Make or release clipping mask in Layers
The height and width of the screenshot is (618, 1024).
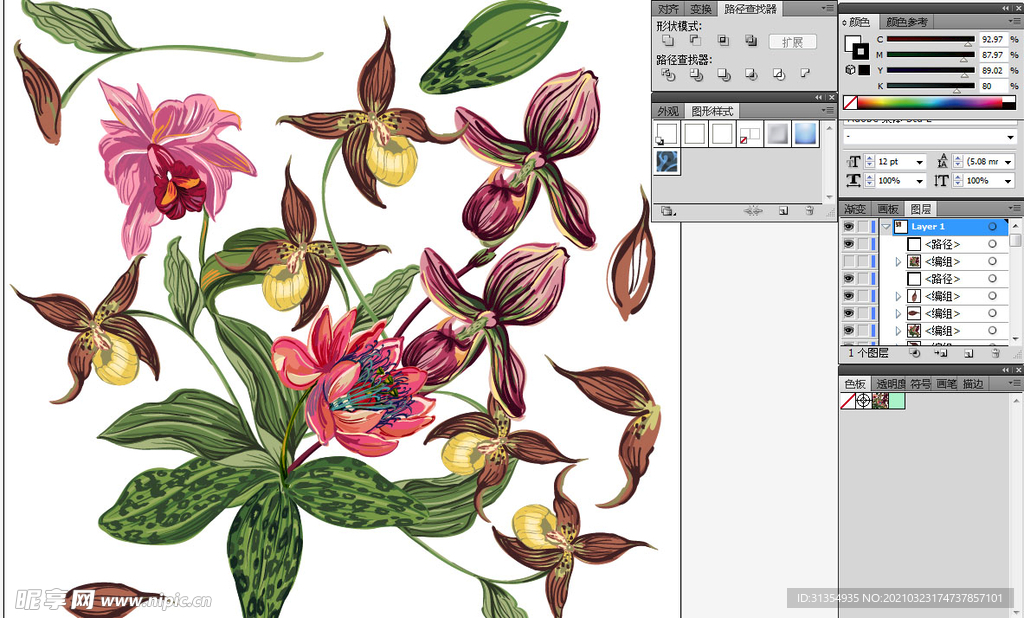coord(914,353)
